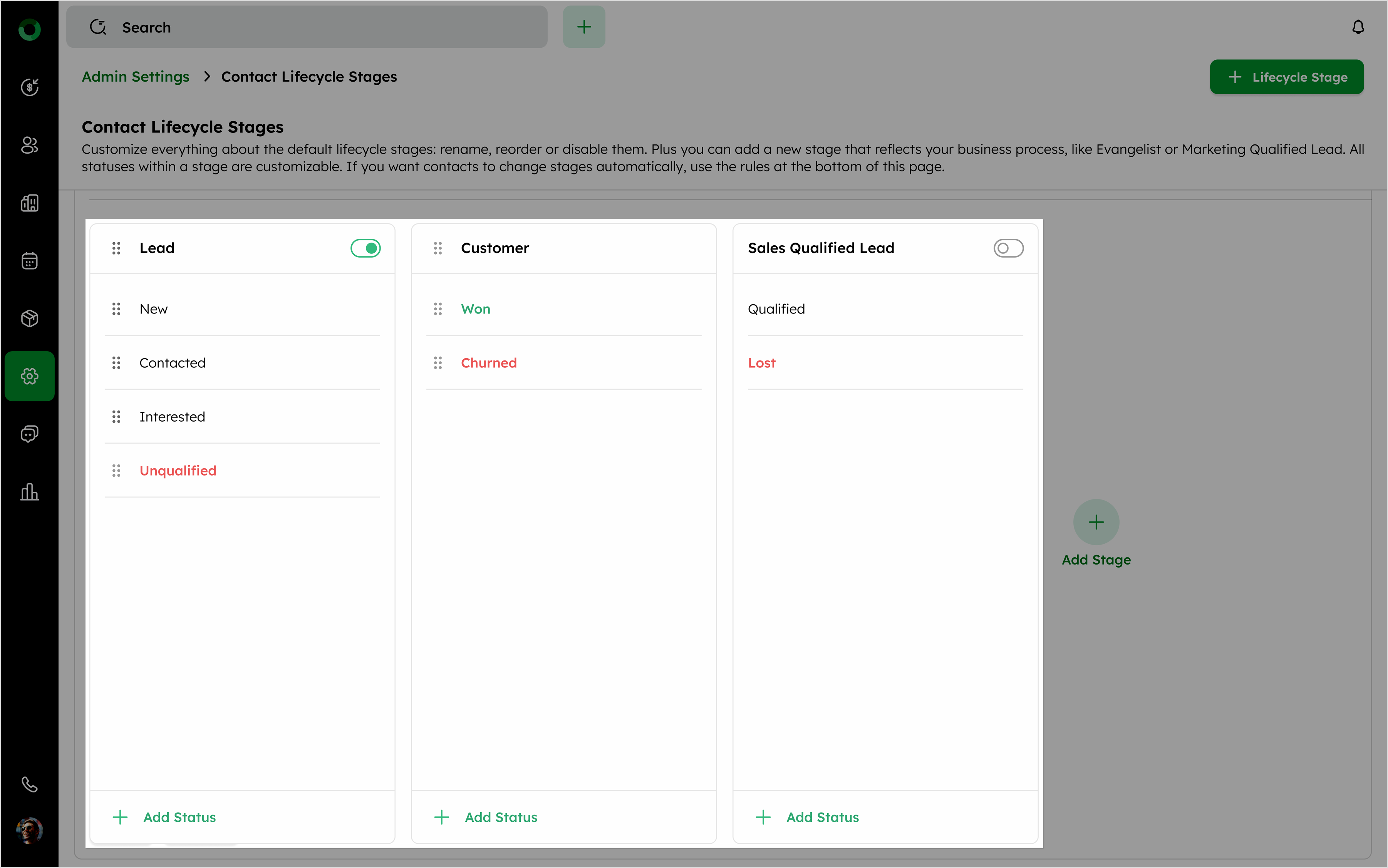
Task: Click the quick-add plus button beside Search
Action: tap(584, 27)
